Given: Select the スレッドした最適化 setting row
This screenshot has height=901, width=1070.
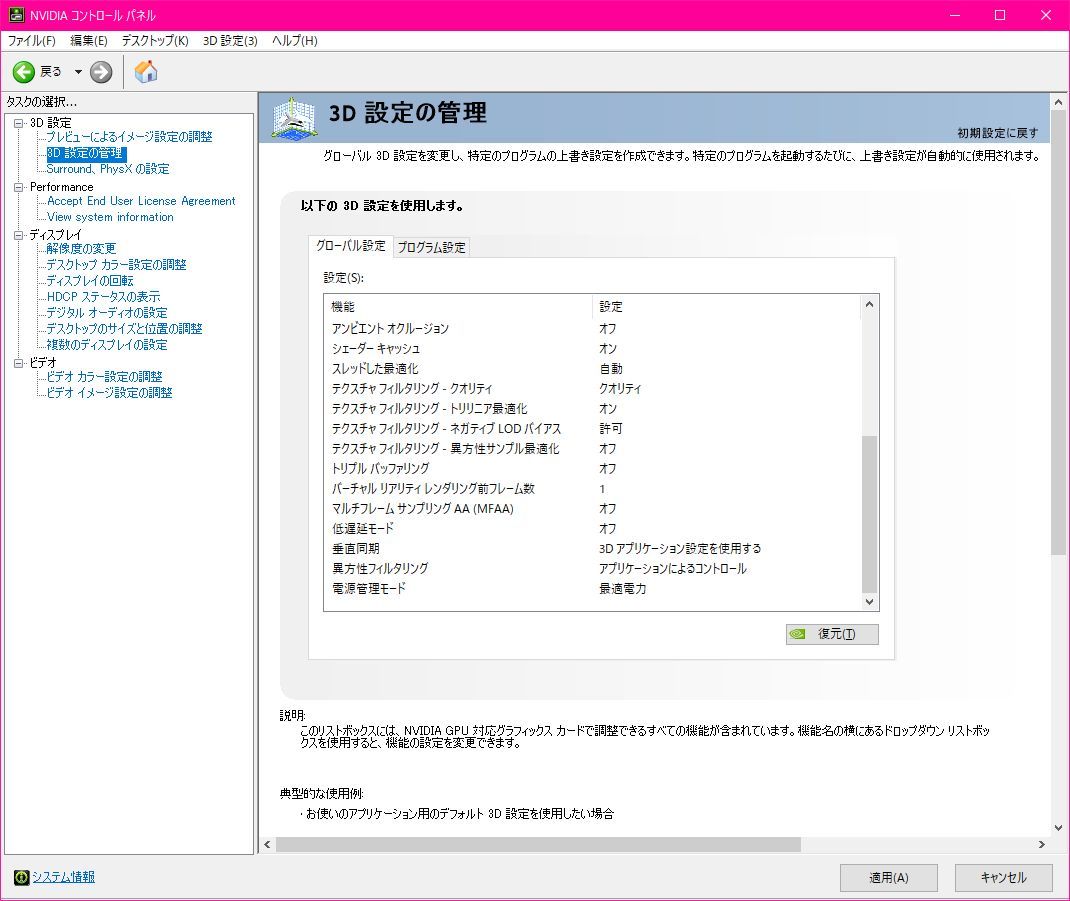Looking at the screenshot, I should click(592, 369).
